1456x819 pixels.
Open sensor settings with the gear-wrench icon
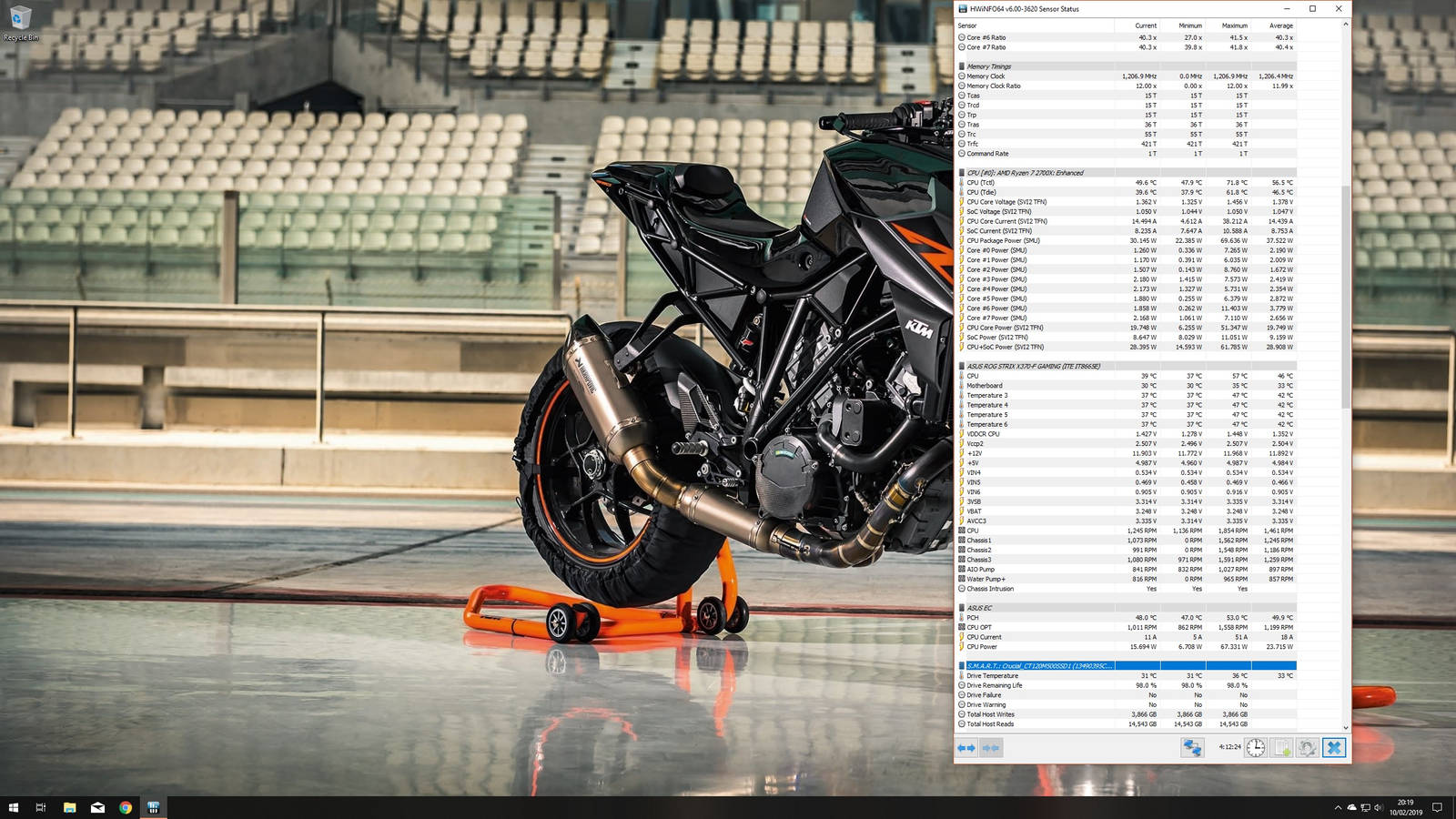click(1308, 748)
